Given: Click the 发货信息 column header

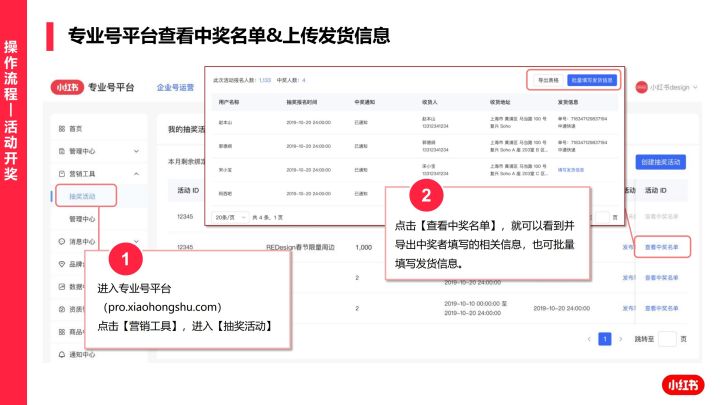Looking at the screenshot, I should [568, 102].
